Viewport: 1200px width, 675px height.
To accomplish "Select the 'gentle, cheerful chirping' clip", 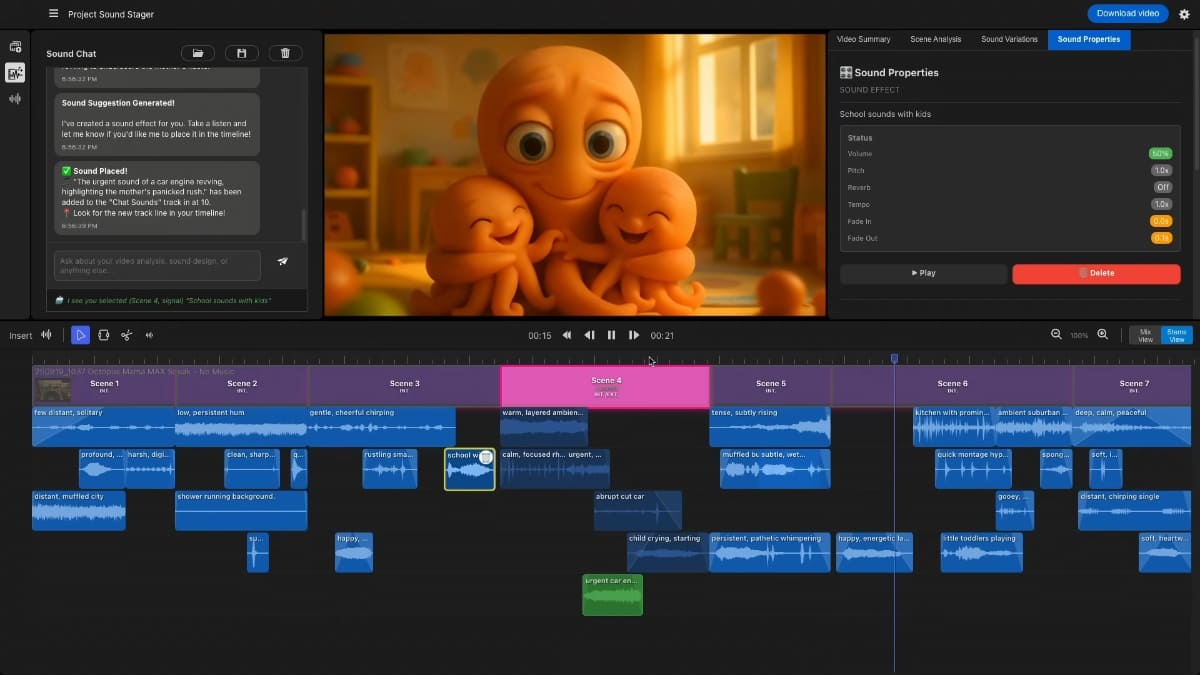I will coord(382,426).
